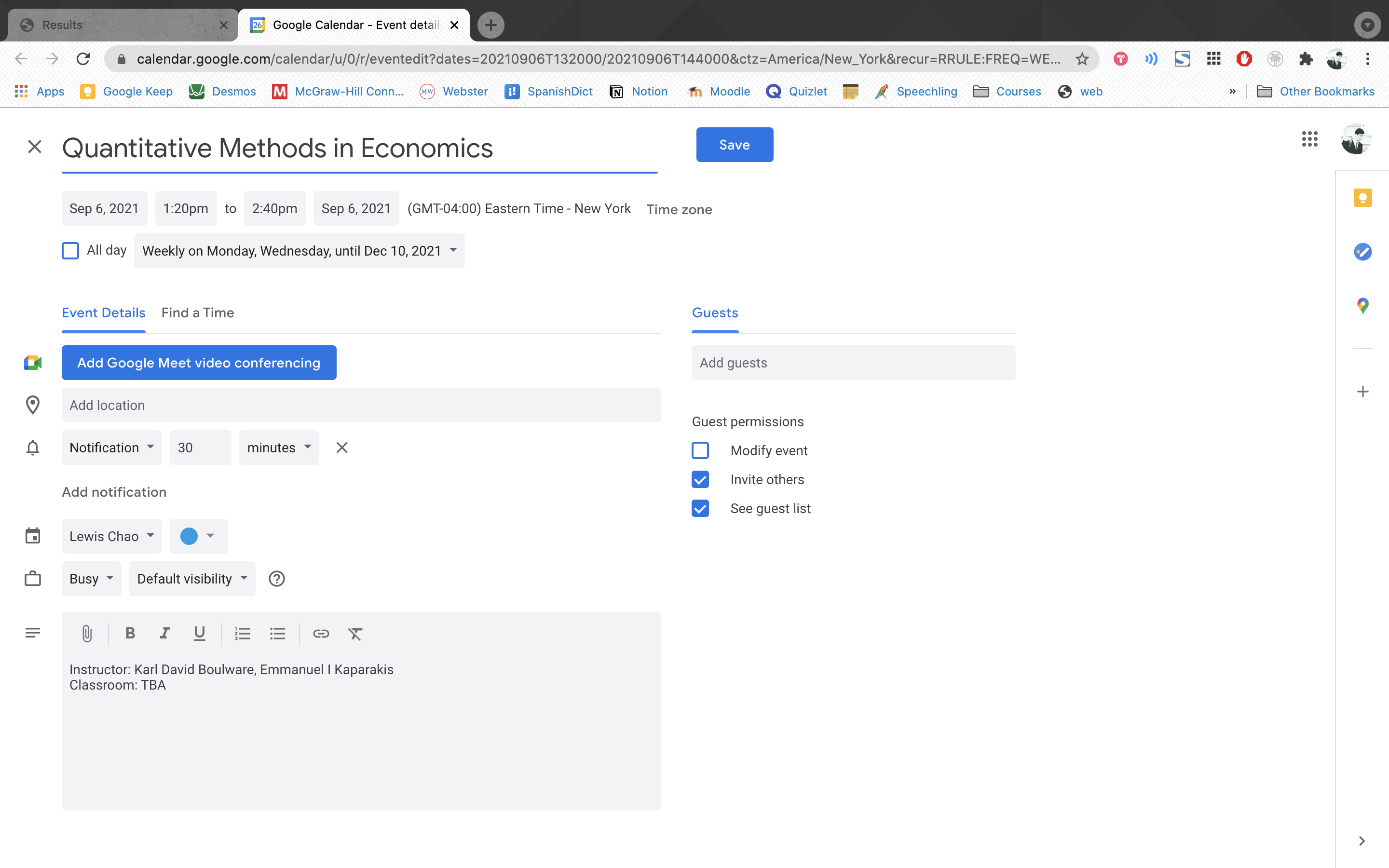1389x868 pixels.
Task: Click the attachment paperclip icon
Action: [x=87, y=633]
